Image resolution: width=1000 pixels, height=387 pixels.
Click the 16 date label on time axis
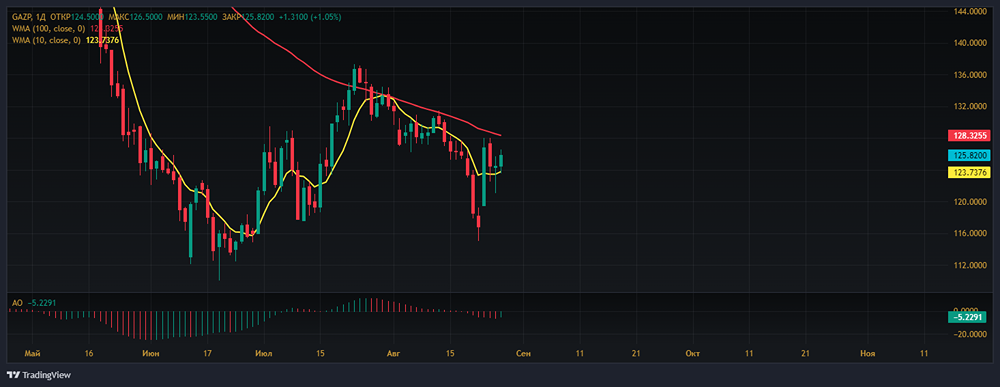click(88, 353)
